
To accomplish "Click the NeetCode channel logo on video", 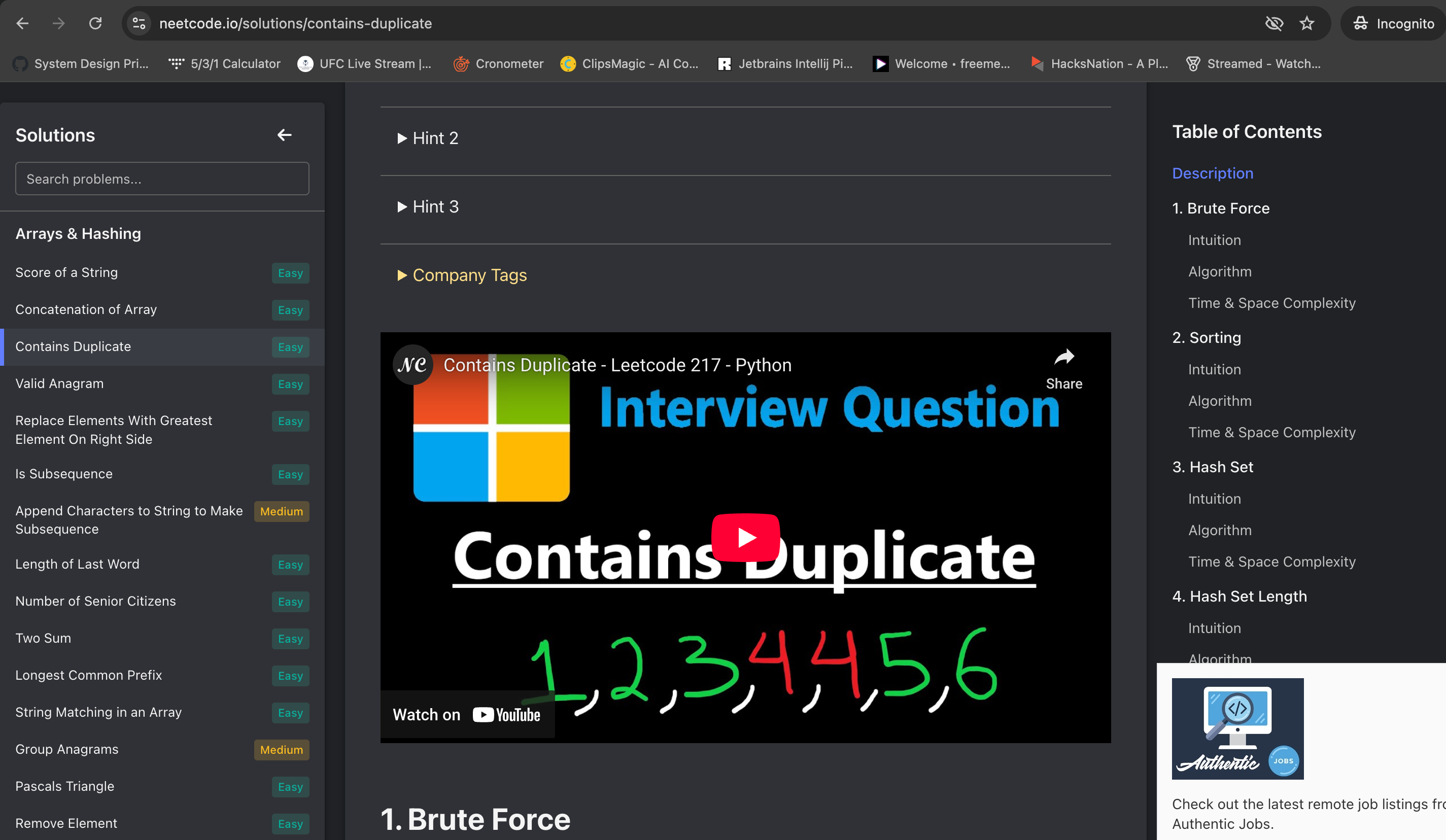I will pyautogui.click(x=412, y=365).
